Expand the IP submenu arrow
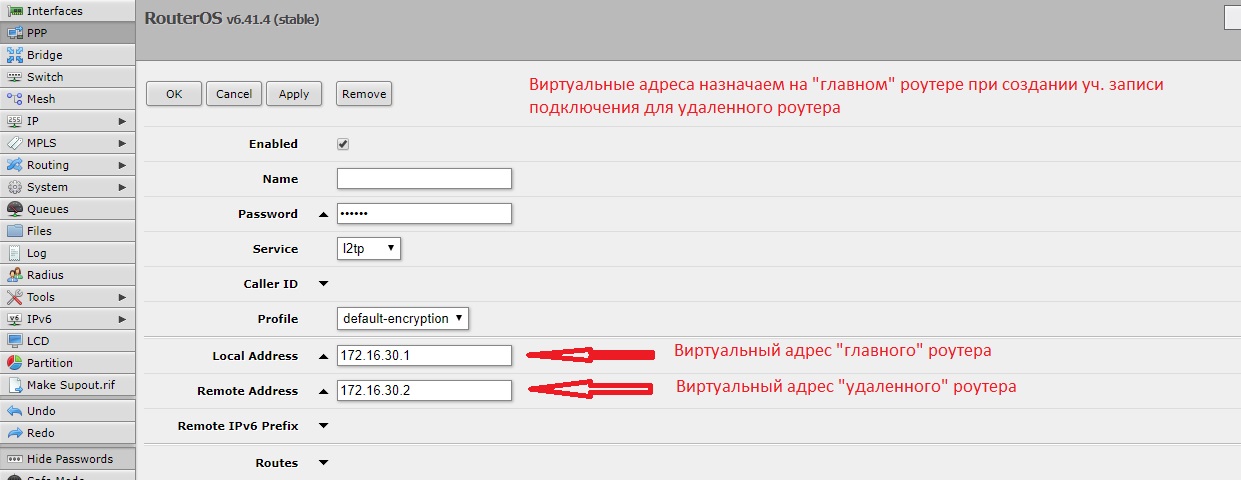 tap(122, 121)
